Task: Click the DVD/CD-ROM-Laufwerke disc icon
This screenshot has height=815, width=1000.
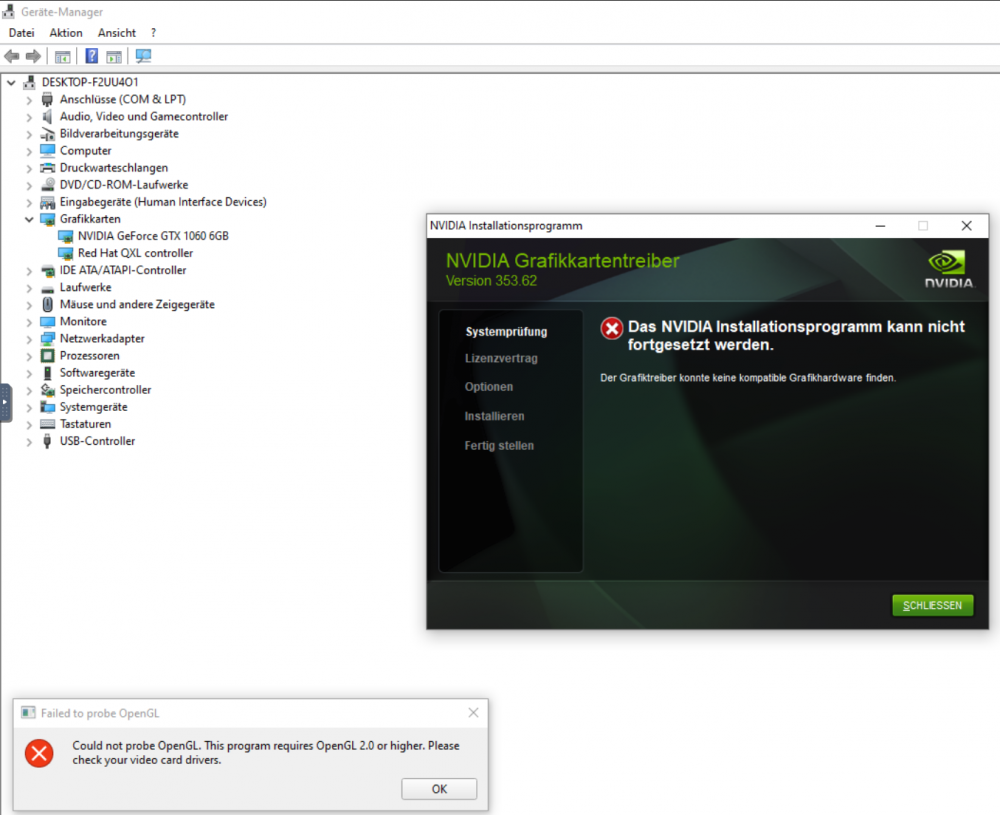Action: click(47, 185)
